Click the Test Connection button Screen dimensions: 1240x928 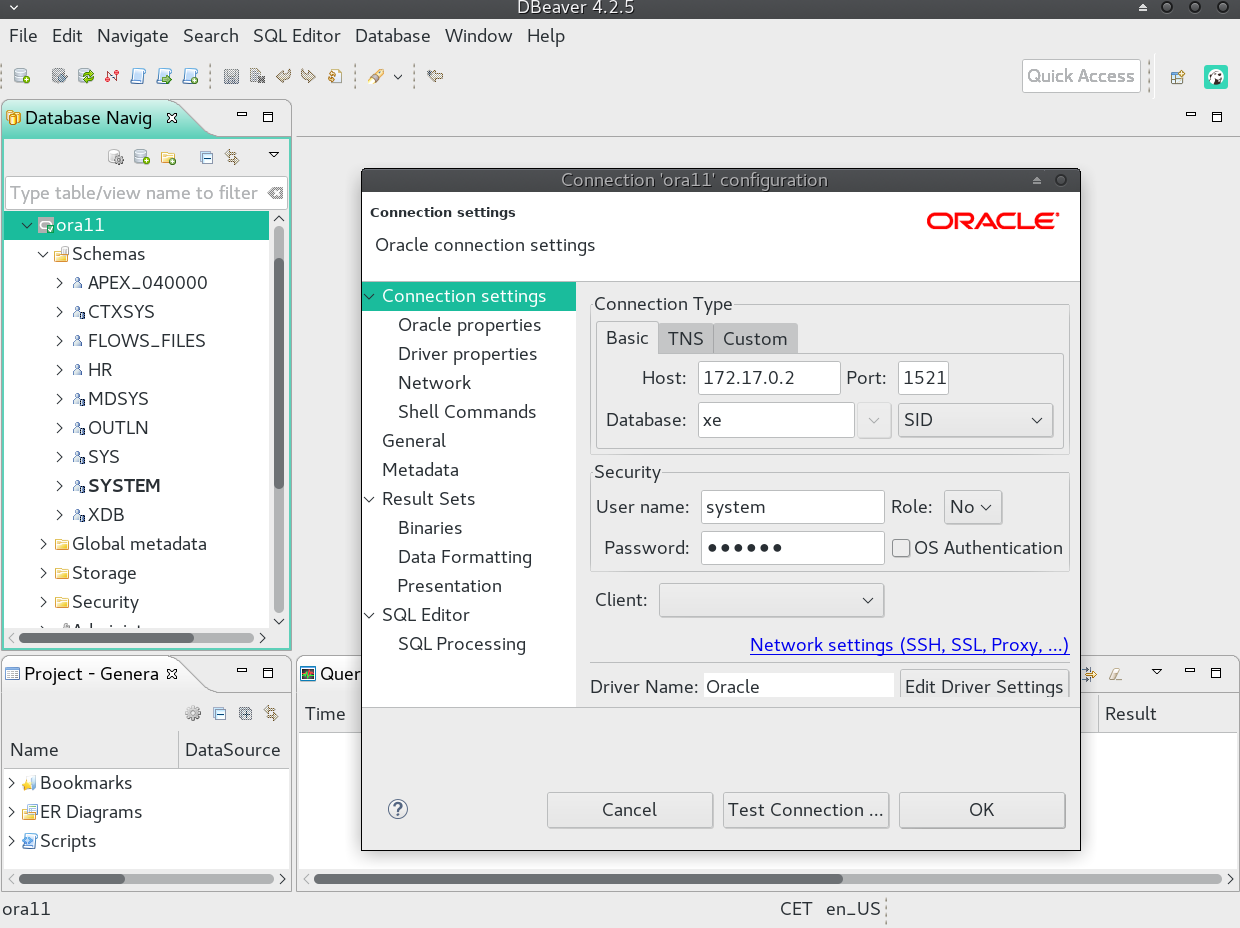coord(806,810)
